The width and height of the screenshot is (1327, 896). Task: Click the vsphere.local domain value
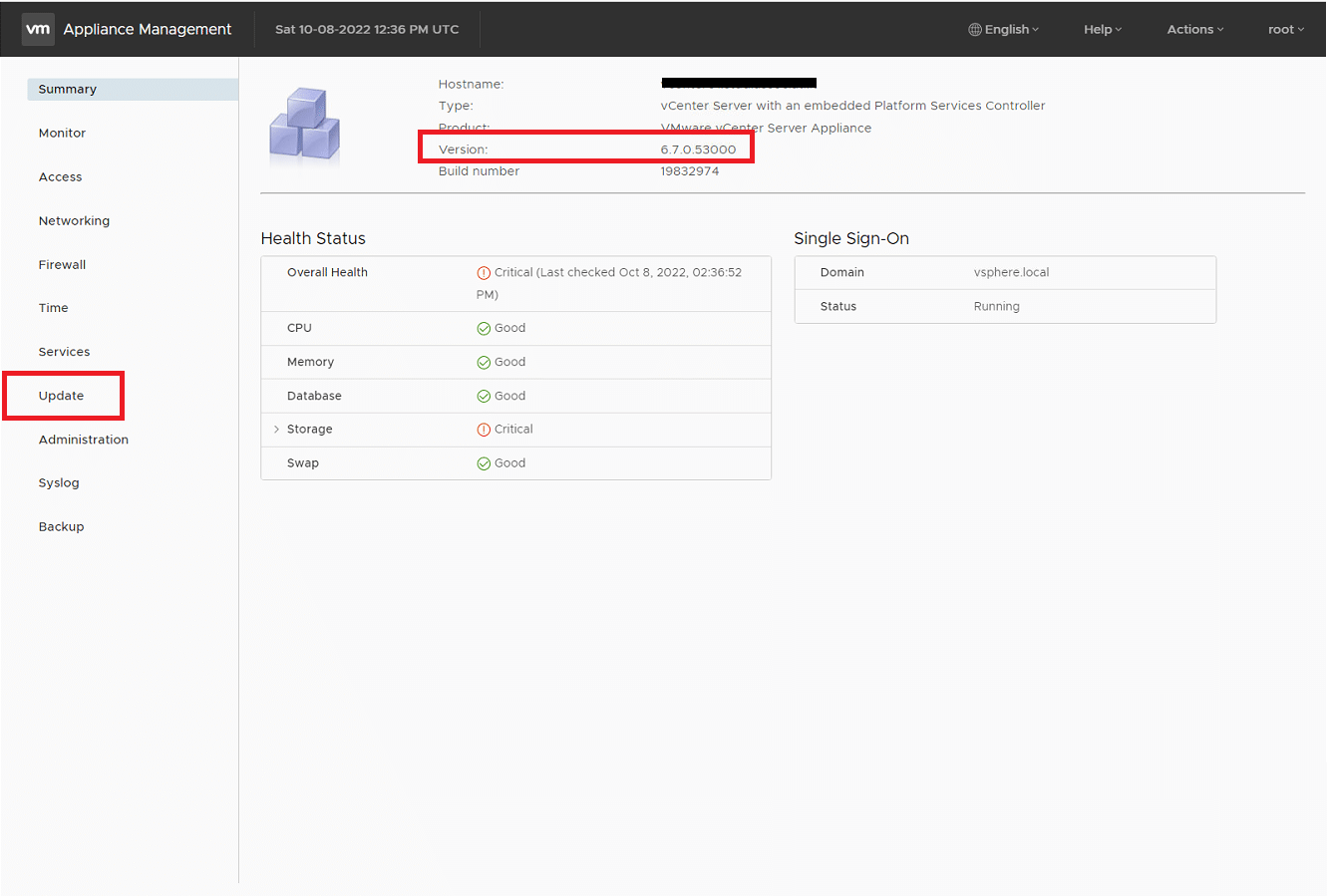point(1011,273)
